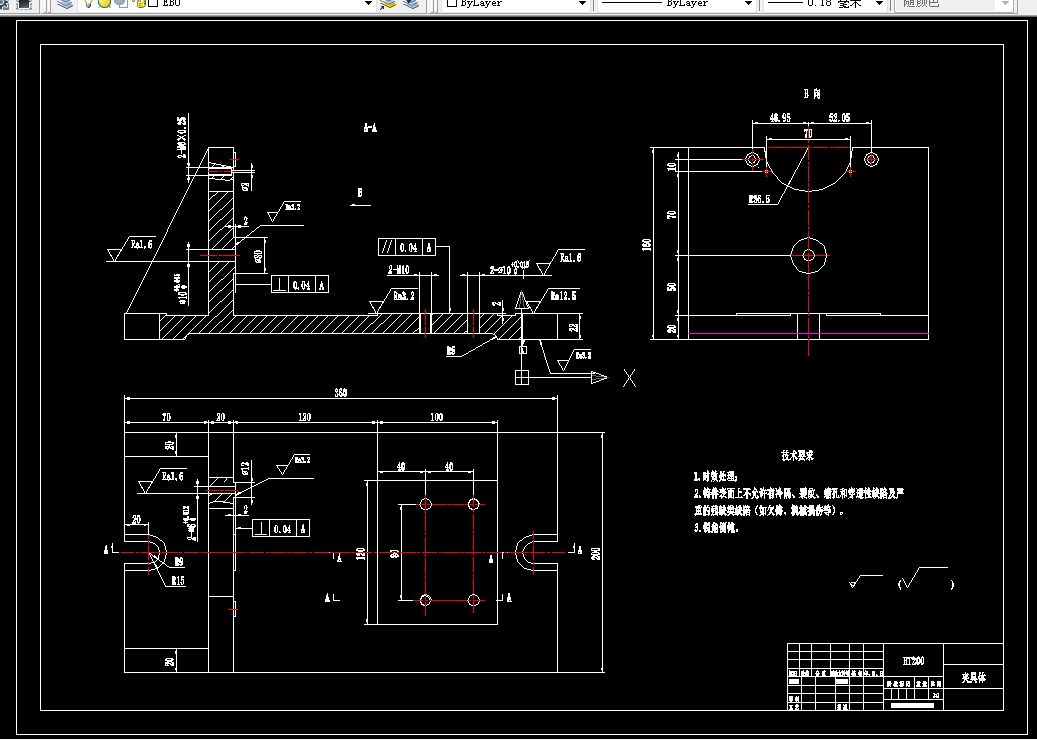The image size is (1037, 740).
Task: Select the HT200 material text in title block
Action: tap(913, 661)
